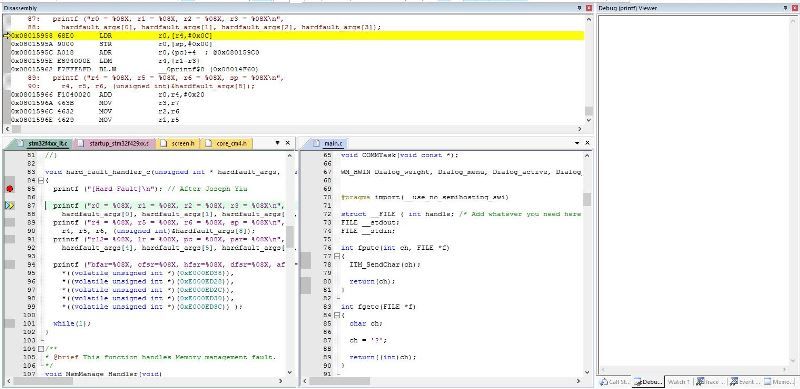Open left editor tab list dropdown

coord(278,143)
